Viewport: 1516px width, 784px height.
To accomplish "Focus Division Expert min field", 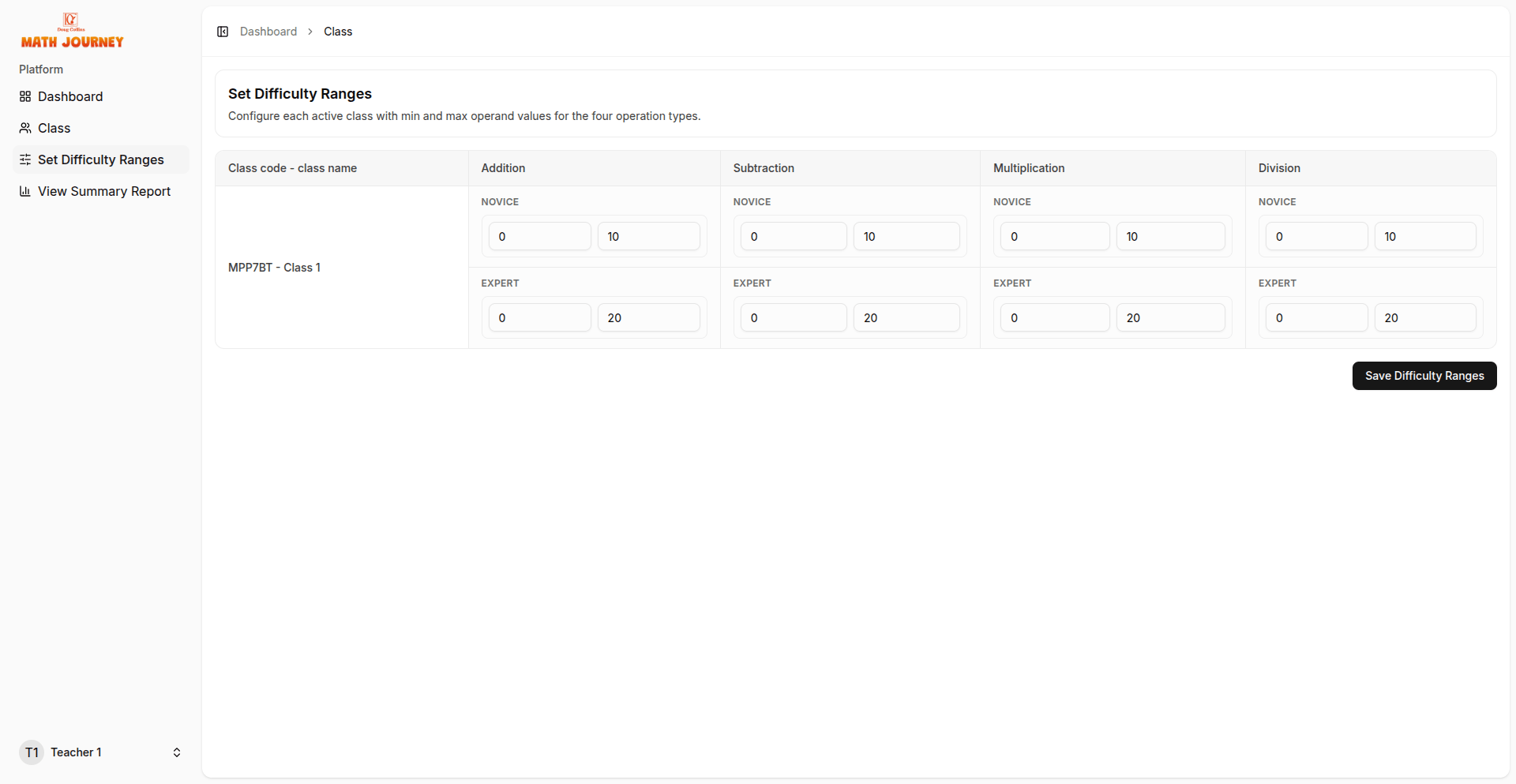I will pos(1317,317).
